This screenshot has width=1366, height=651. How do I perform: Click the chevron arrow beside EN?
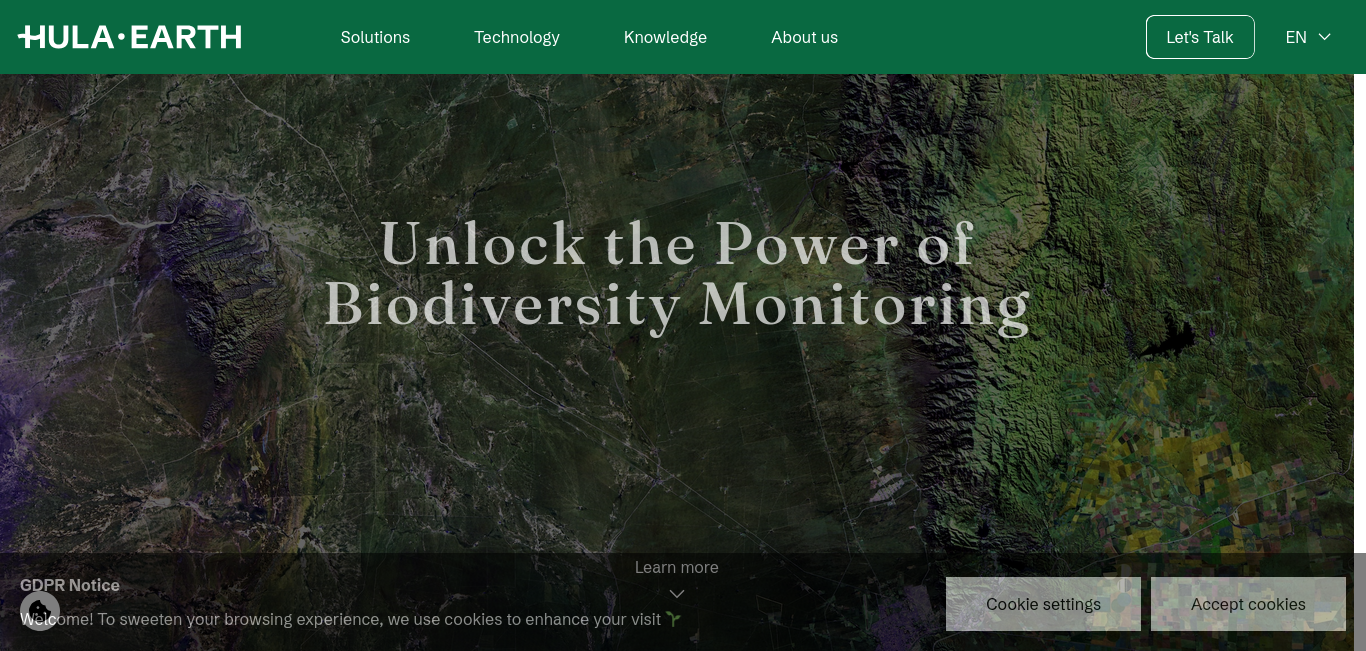(x=1325, y=37)
